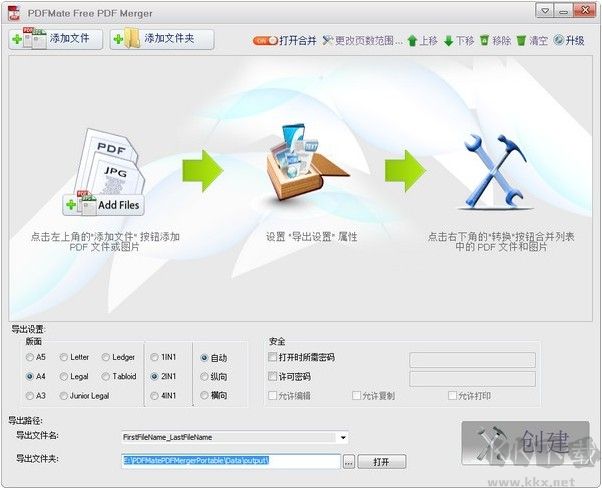602x489 pixels.
Task: Select 自动 automatic orientation
Action: coord(204,358)
